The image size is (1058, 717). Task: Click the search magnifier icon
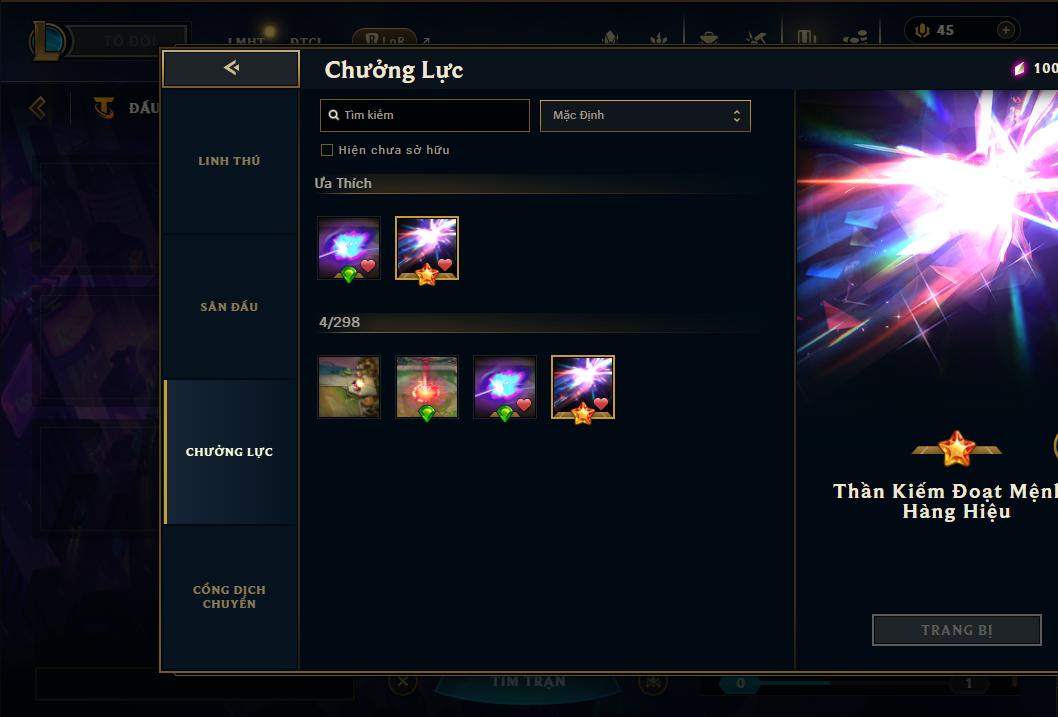tap(333, 115)
